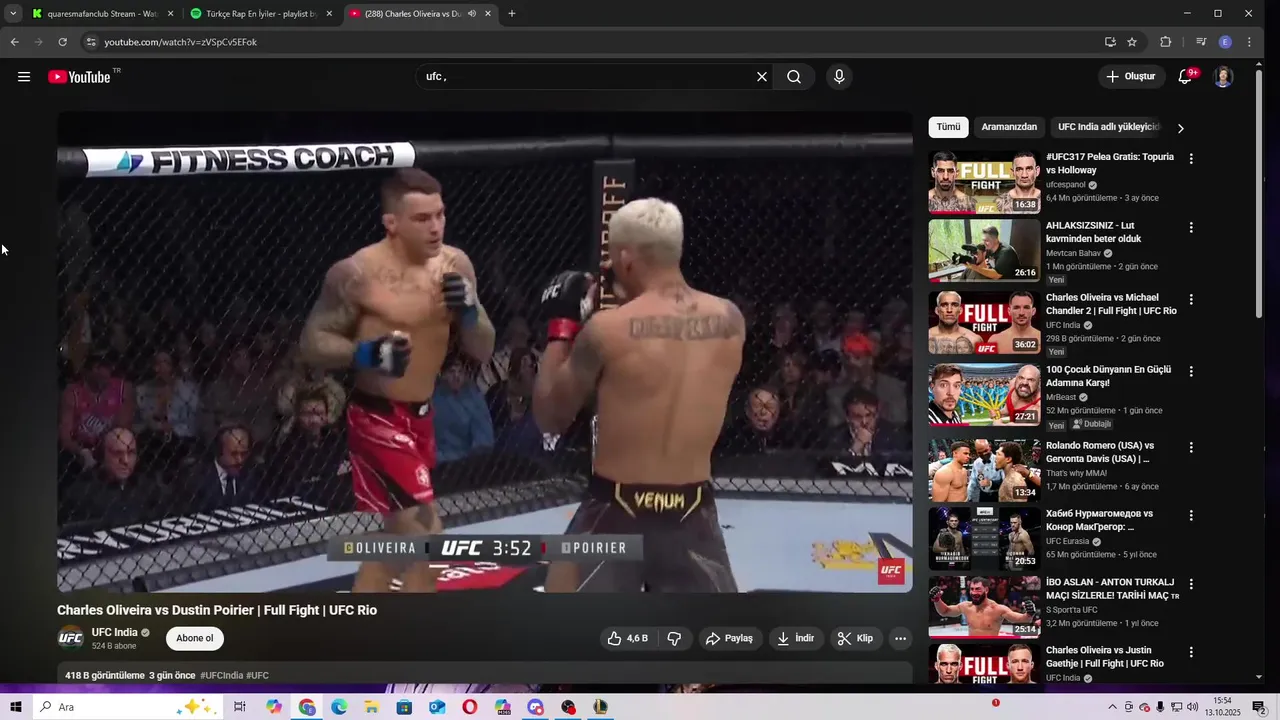The width and height of the screenshot is (1280, 720).
Task: Clear the search box text
Action: pyautogui.click(x=762, y=77)
